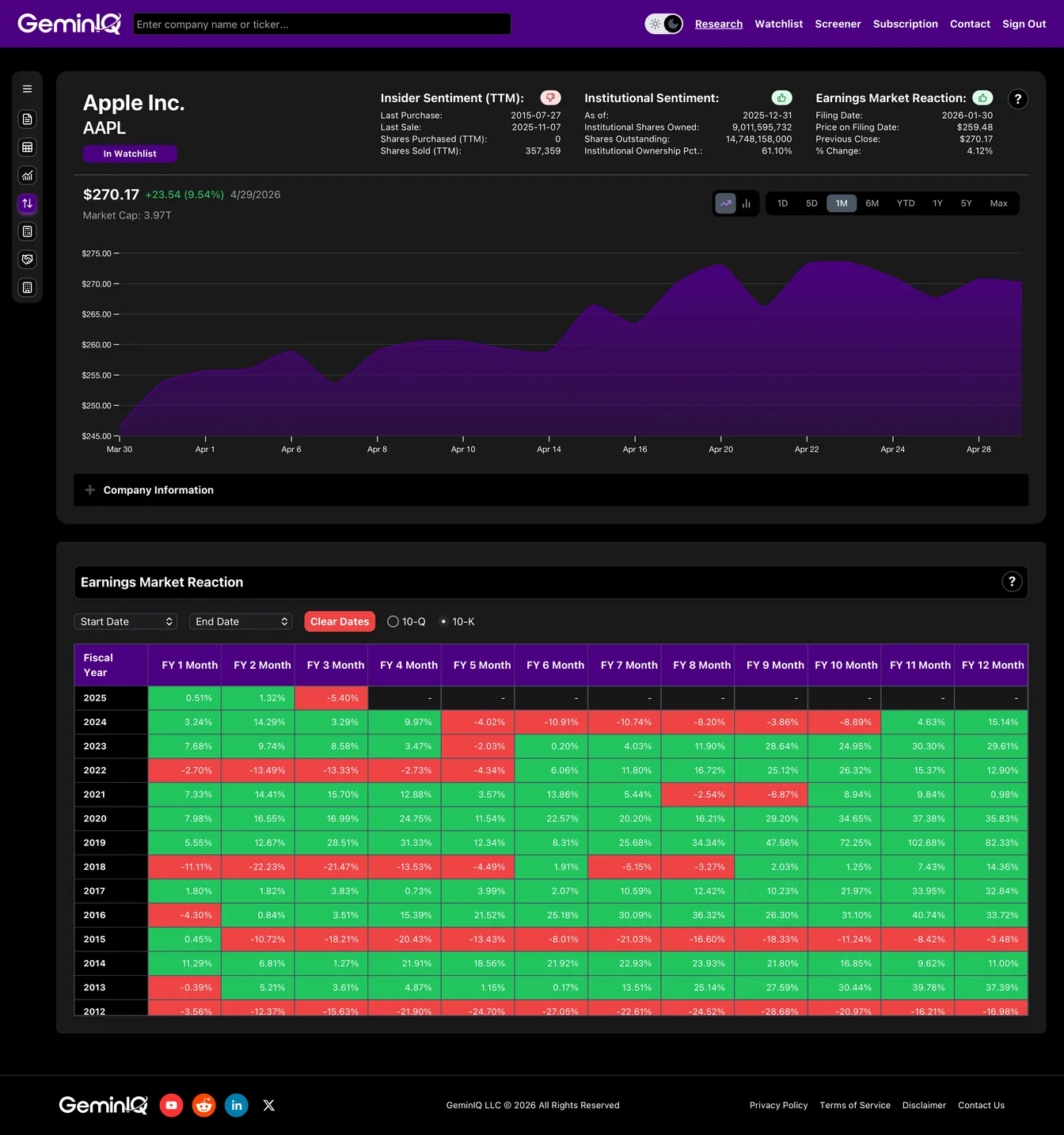
Task: Select the 10-Q radio button
Action: [393, 621]
